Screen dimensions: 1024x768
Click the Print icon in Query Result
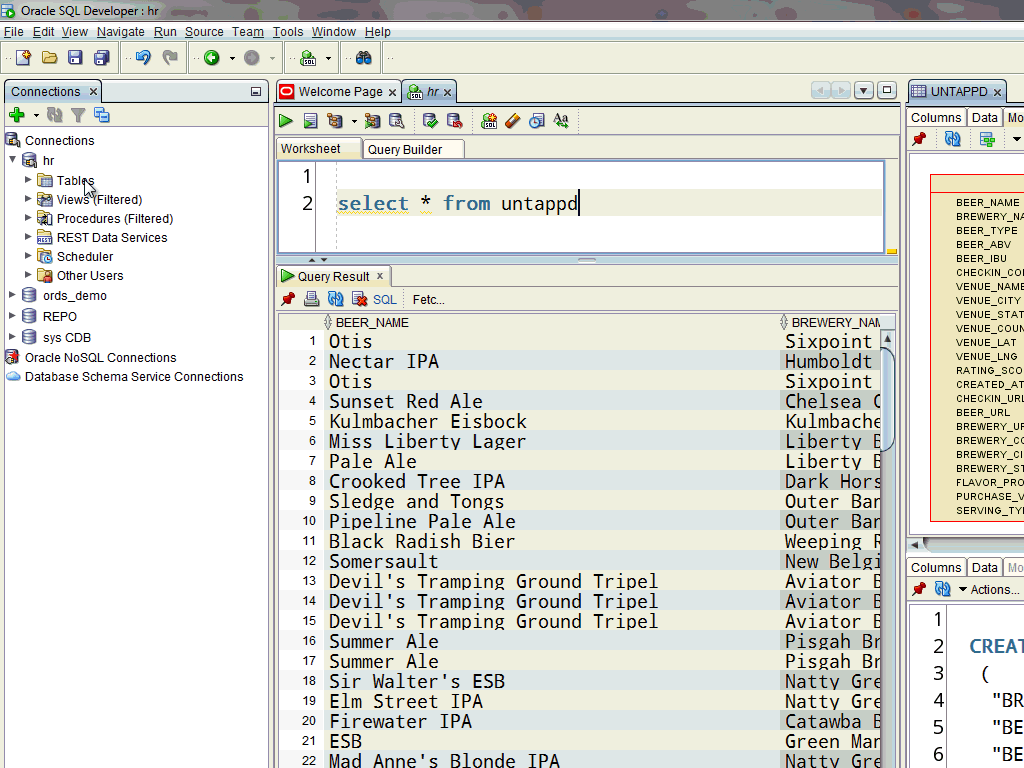312,299
